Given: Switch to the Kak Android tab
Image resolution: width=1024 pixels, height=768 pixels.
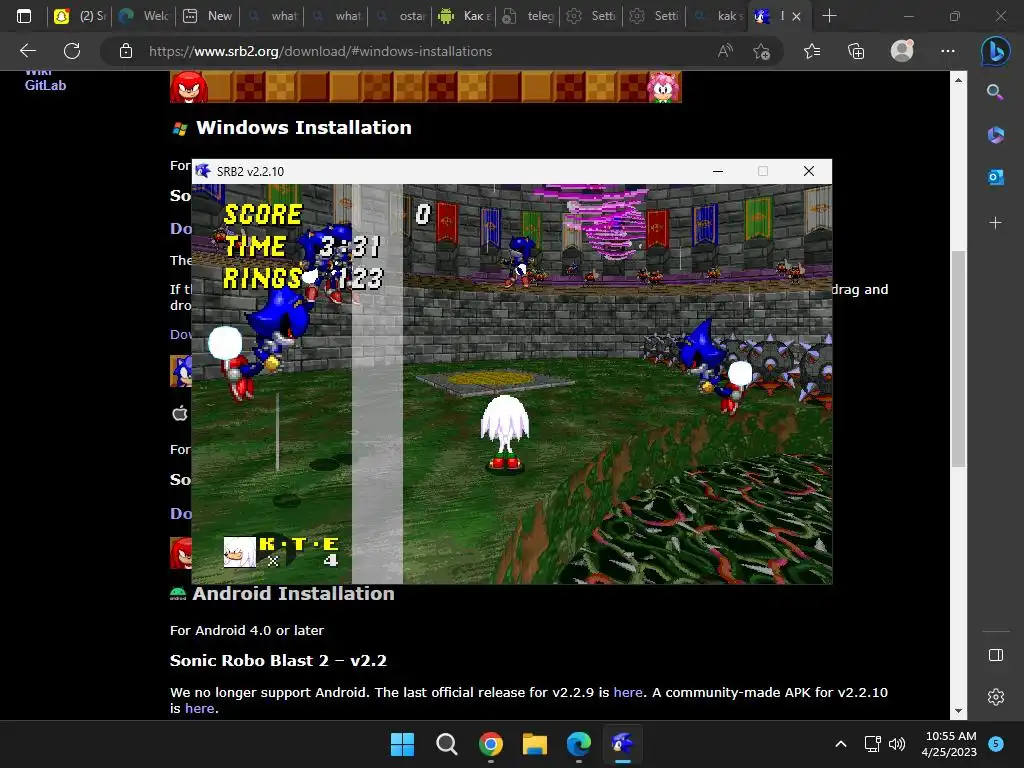Looking at the screenshot, I should tap(464, 16).
